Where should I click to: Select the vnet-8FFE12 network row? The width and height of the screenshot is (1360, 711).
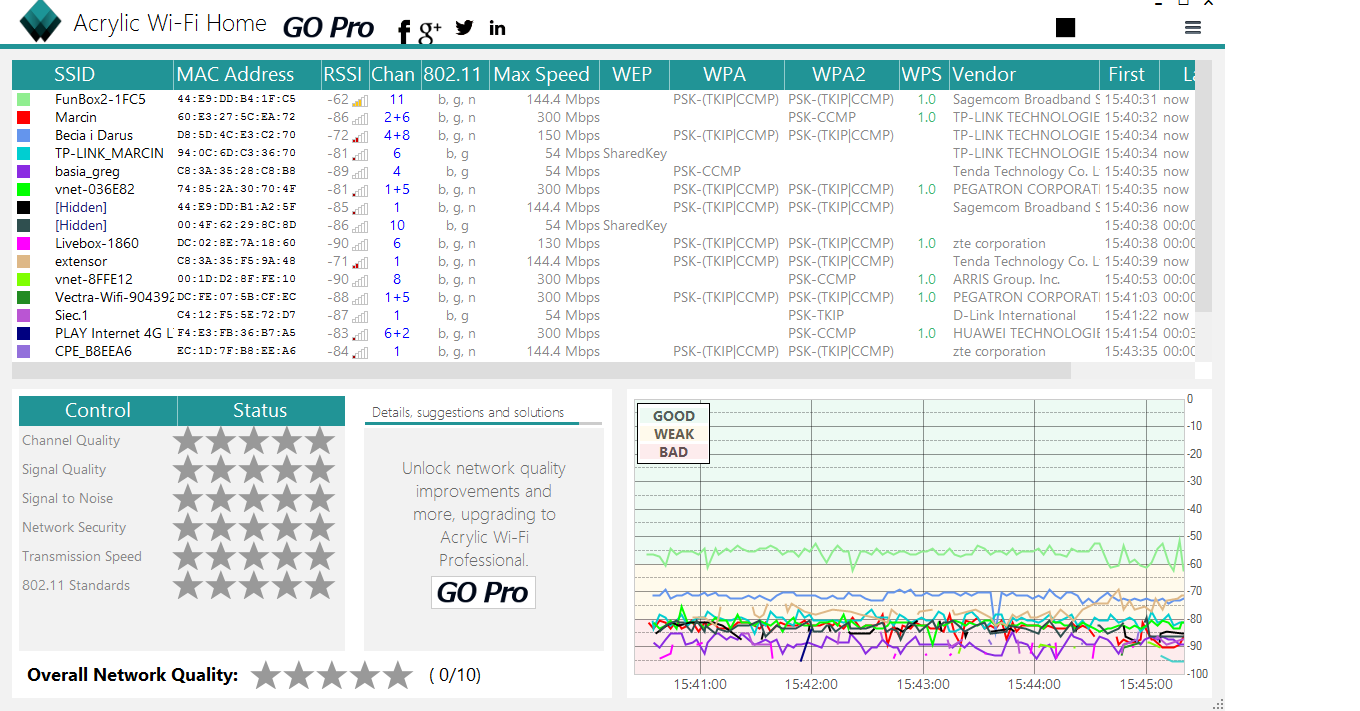(x=604, y=280)
